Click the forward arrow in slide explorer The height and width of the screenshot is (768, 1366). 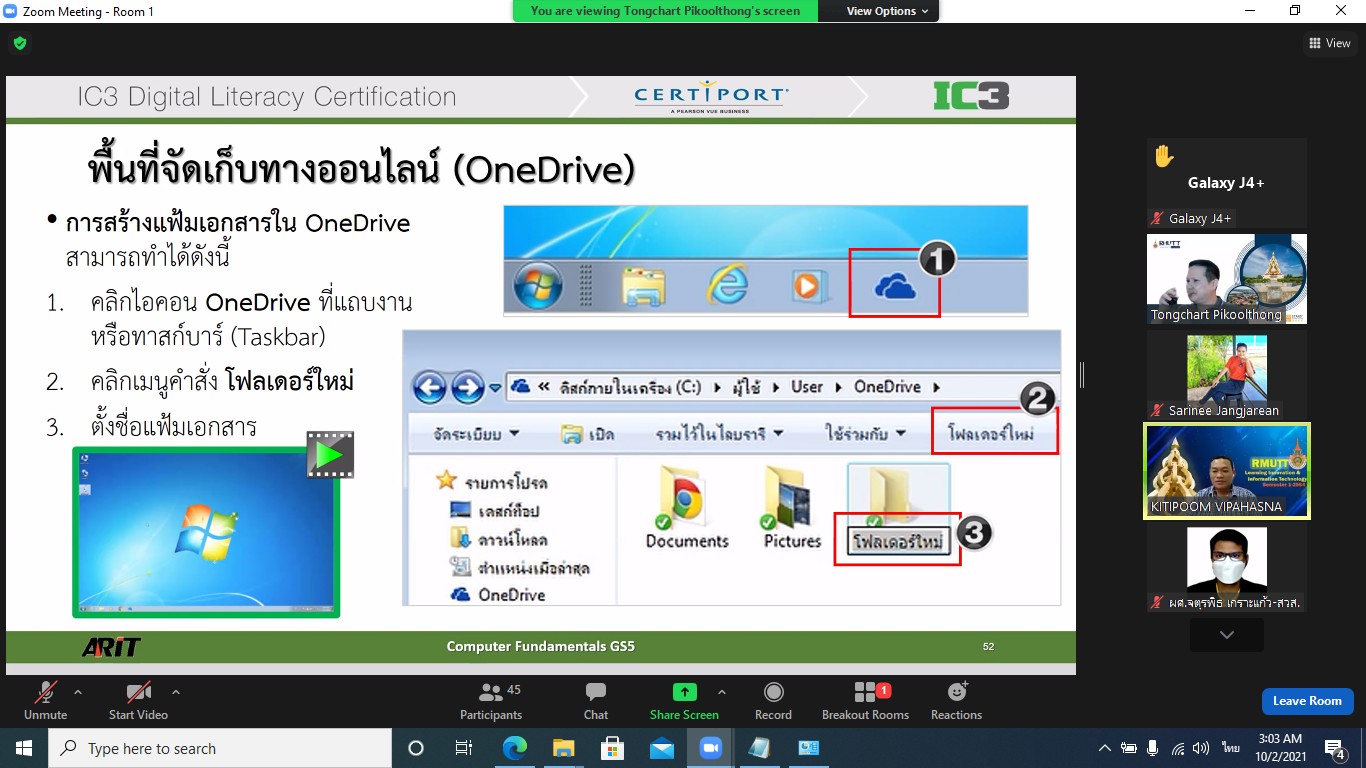tap(467, 387)
